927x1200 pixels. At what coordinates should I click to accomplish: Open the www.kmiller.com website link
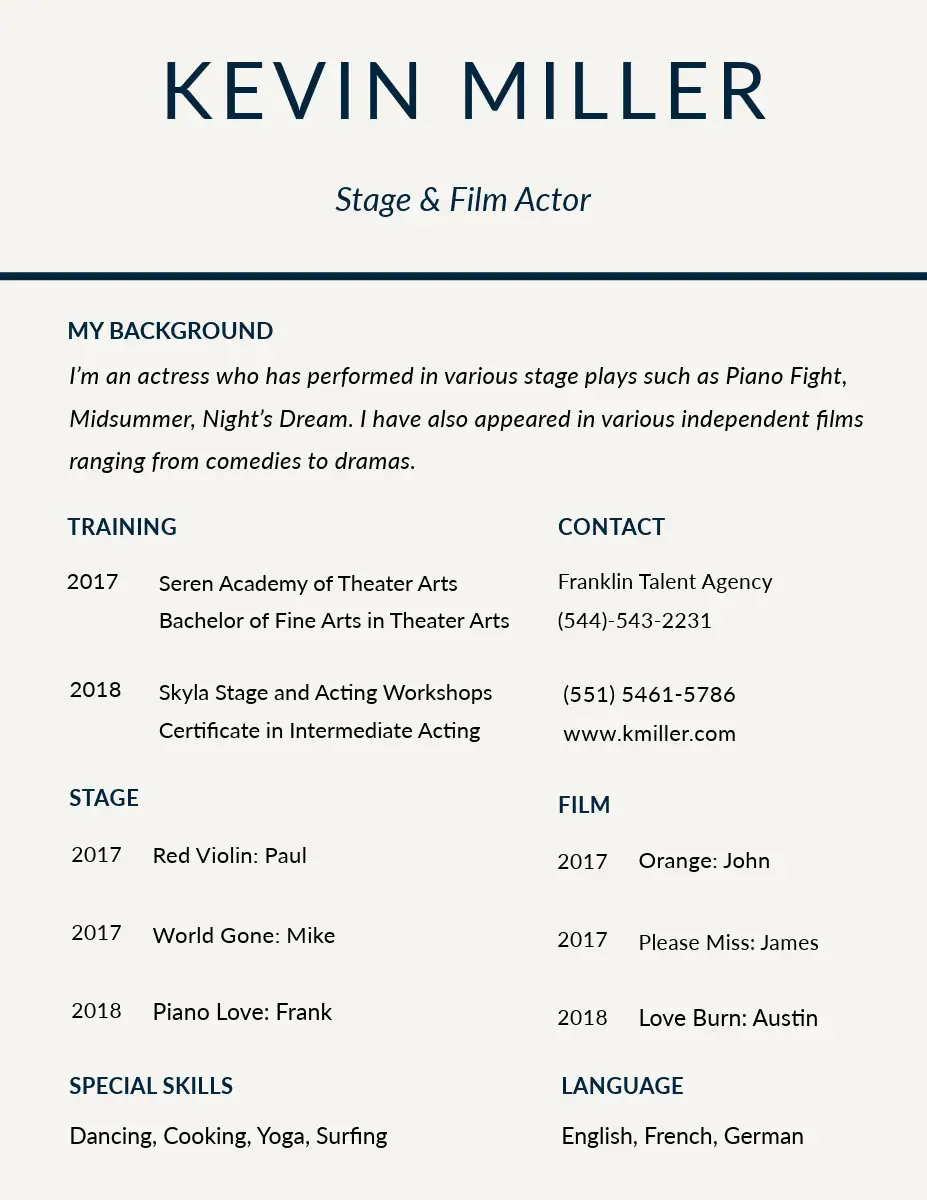point(649,734)
